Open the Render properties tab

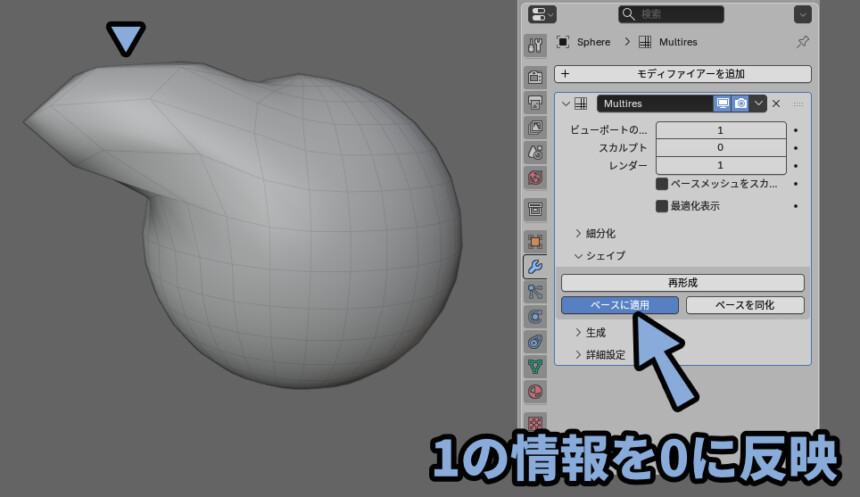(535, 77)
